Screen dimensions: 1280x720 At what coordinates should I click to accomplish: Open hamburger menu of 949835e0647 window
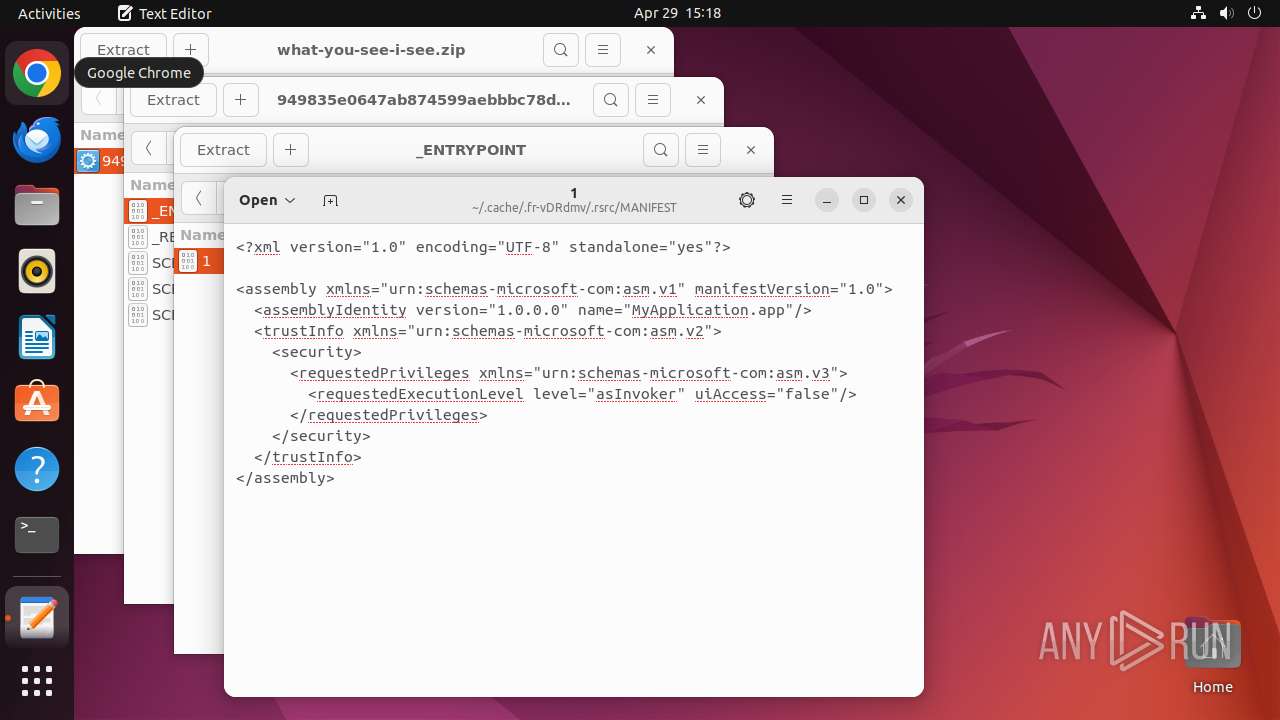pos(653,100)
